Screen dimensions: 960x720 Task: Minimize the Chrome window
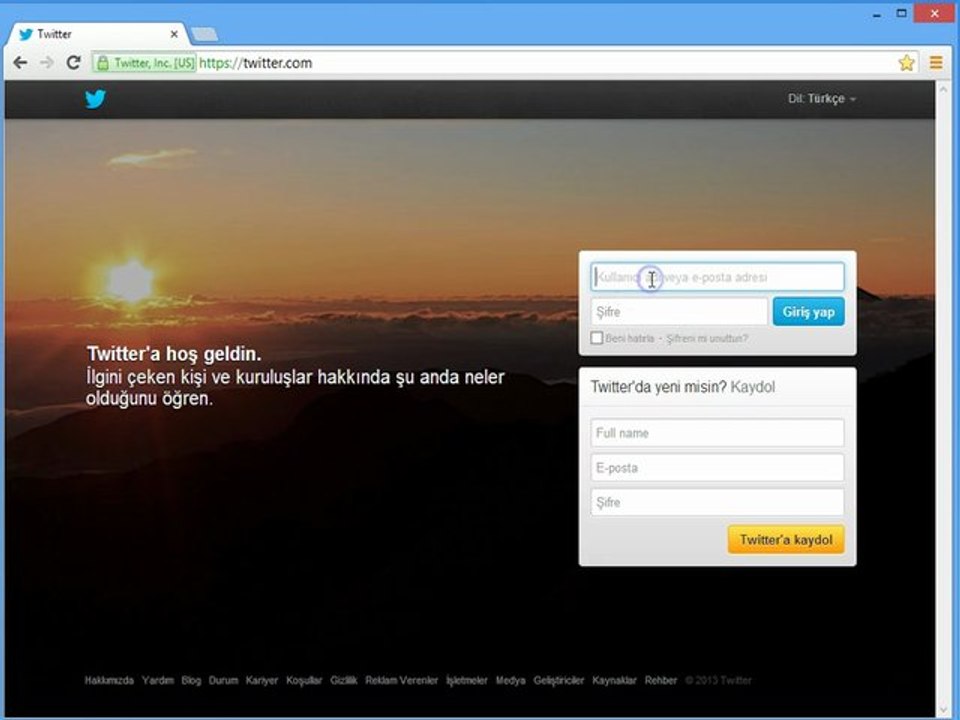pyautogui.click(x=877, y=13)
